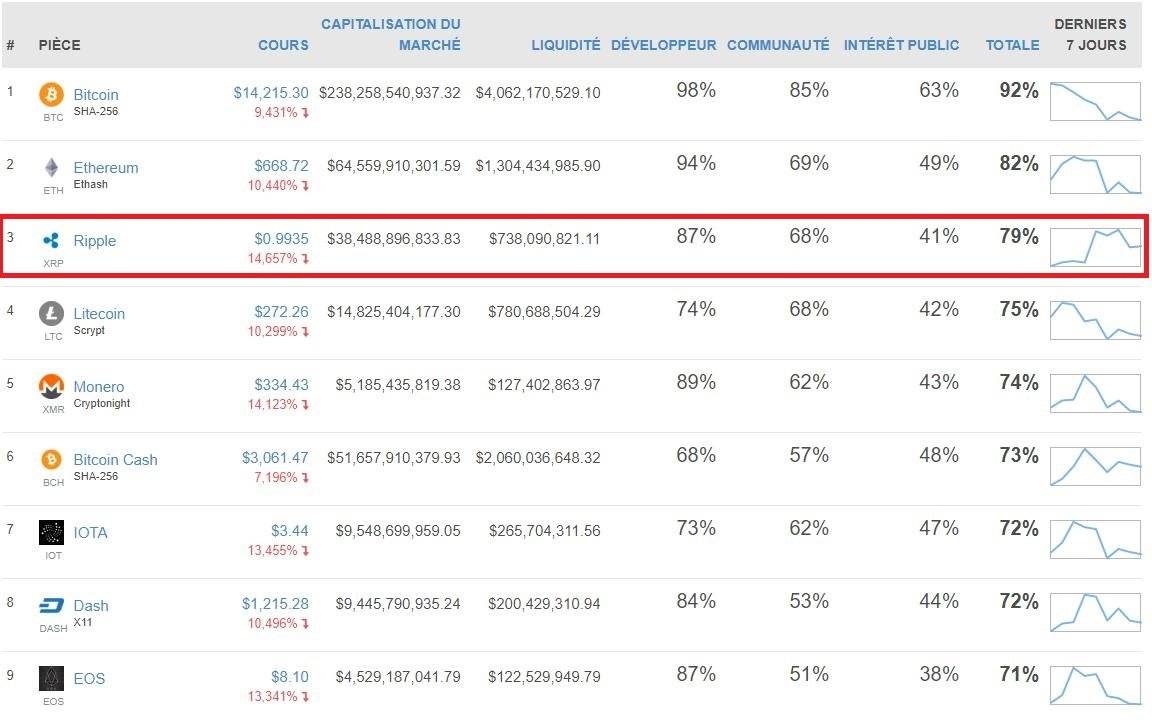Click the Ripple XRP logo
This screenshot has height=723, width=1152.
(x=51, y=240)
